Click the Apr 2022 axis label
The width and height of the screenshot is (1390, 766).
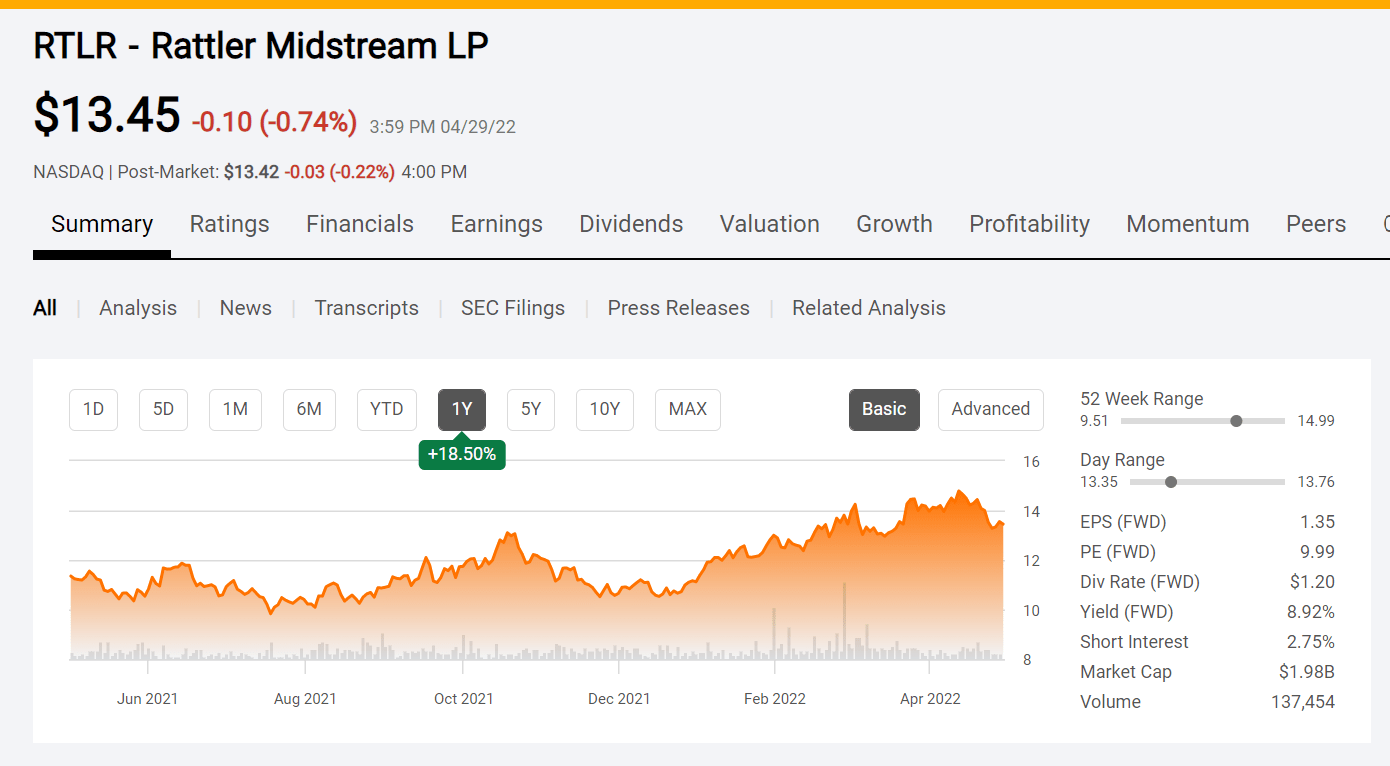pyautogui.click(x=930, y=699)
